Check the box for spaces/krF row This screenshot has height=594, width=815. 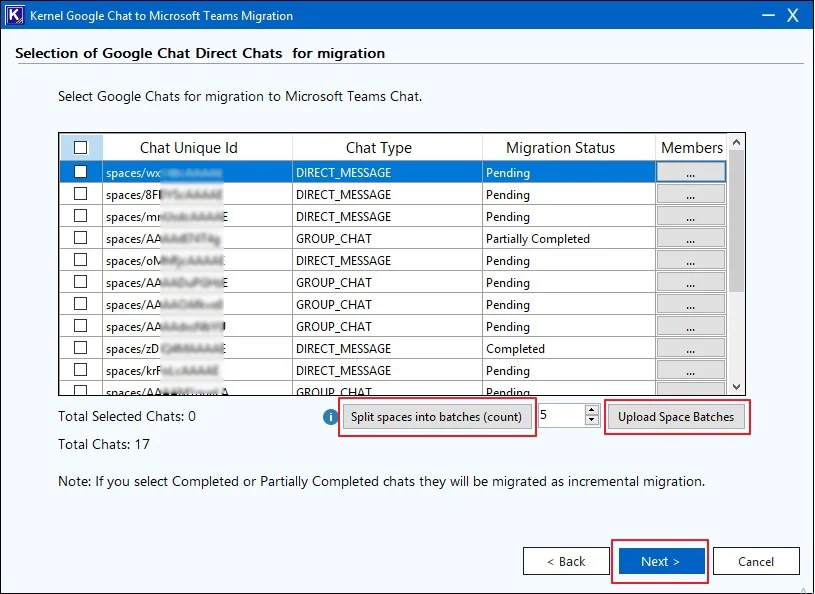[81, 369]
